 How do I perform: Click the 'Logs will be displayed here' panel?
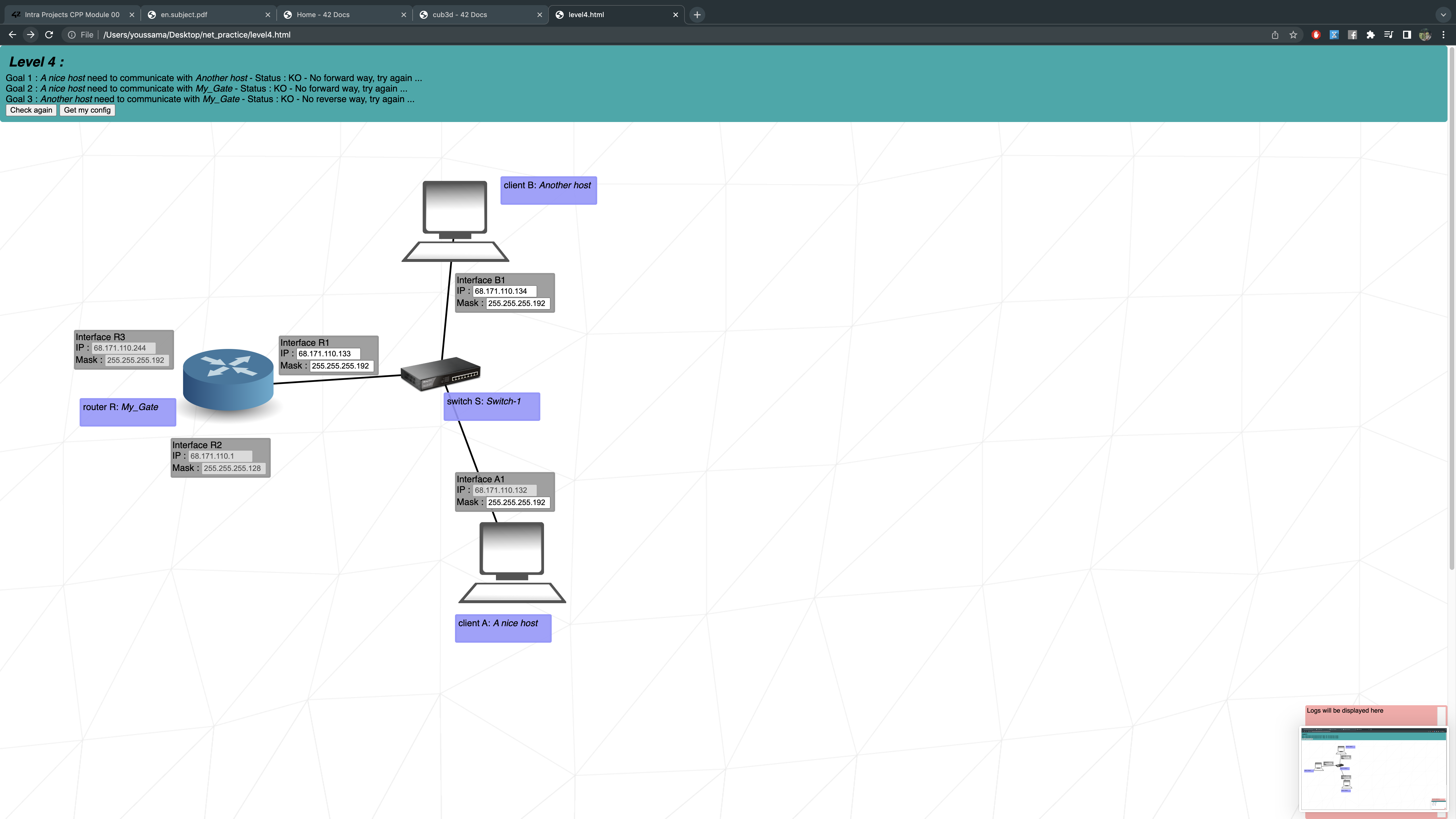(x=1376, y=715)
